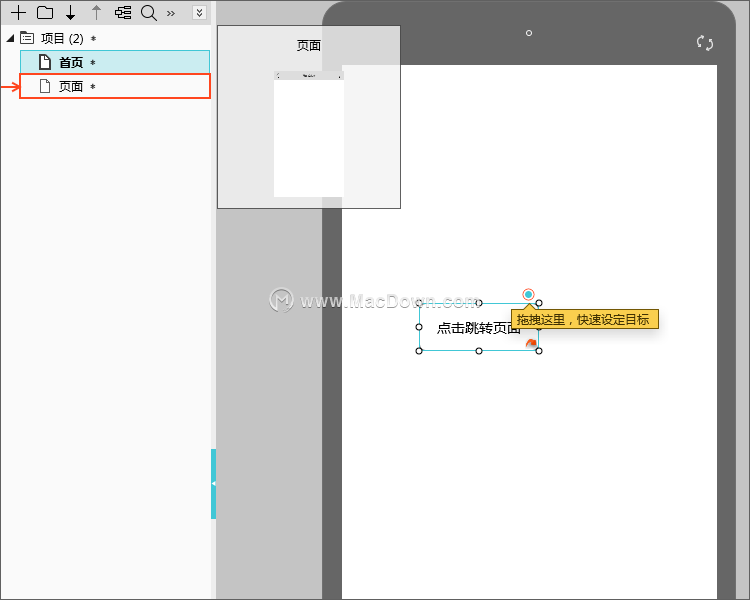Image resolution: width=750 pixels, height=600 pixels.
Task: Click the 页面 title in the preview popup
Action: click(x=309, y=46)
